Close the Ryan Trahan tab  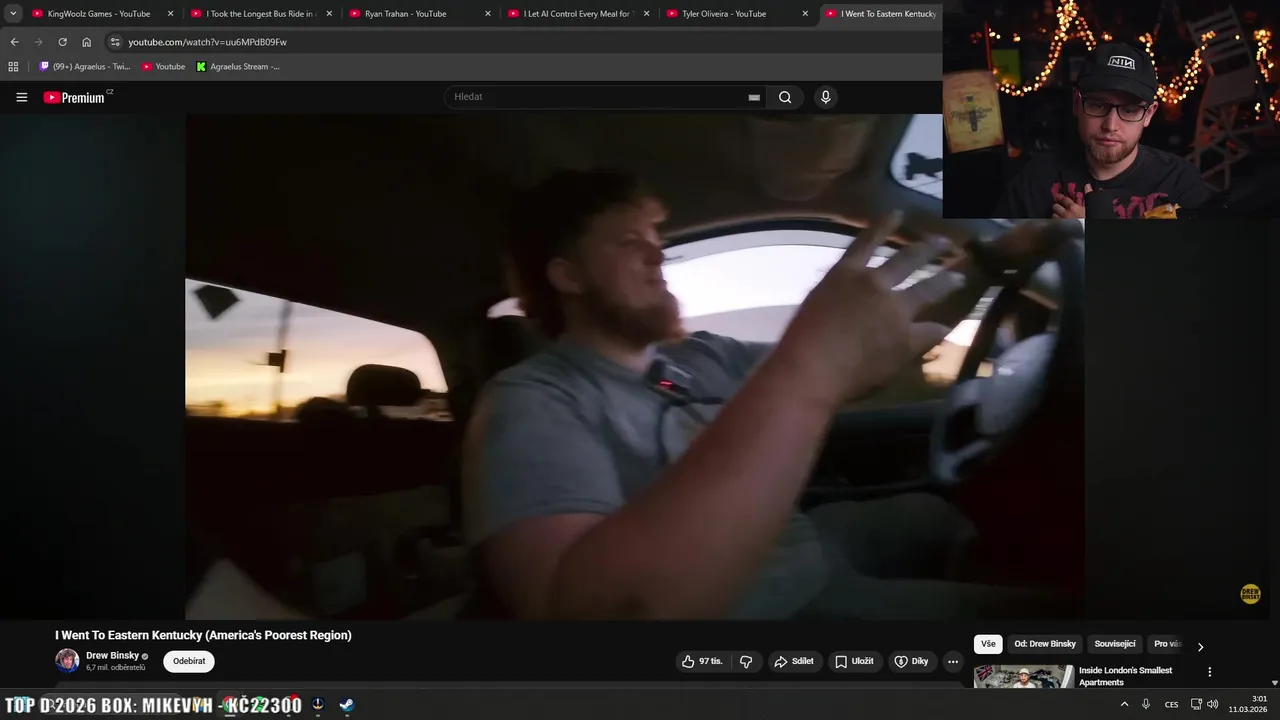coord(488,14)
